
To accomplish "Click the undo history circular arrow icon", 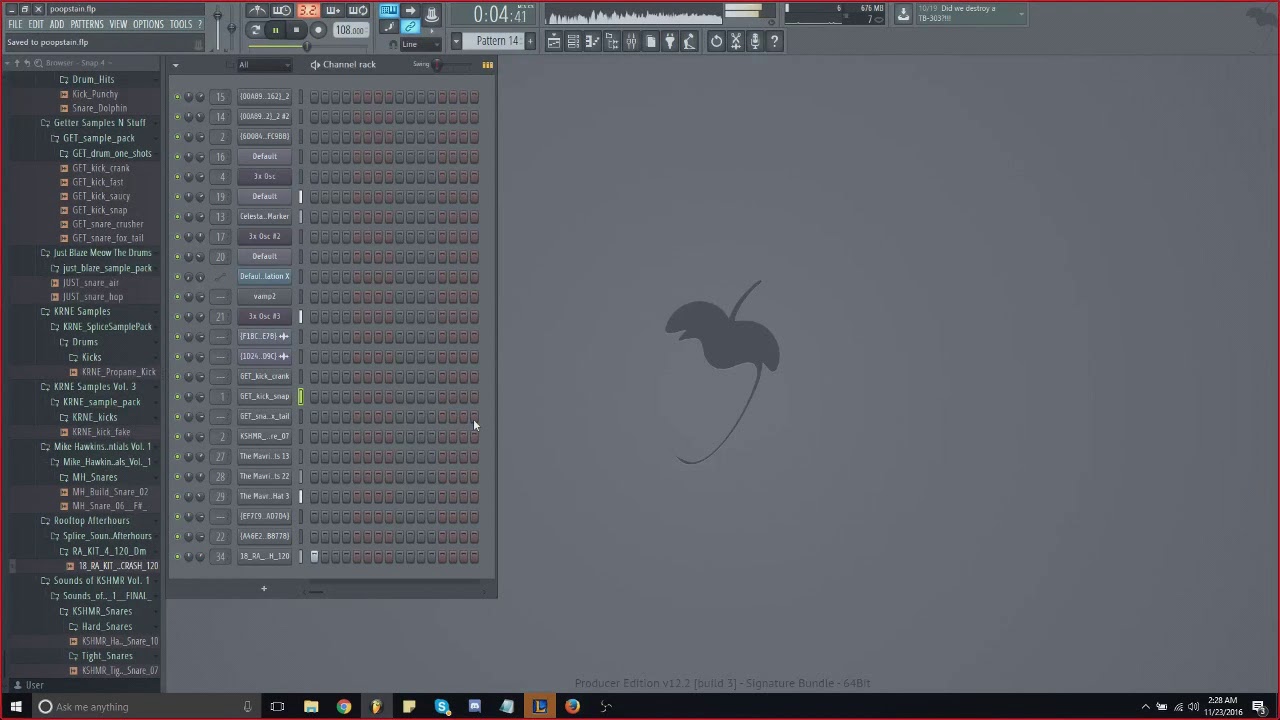I will [716, 41].
